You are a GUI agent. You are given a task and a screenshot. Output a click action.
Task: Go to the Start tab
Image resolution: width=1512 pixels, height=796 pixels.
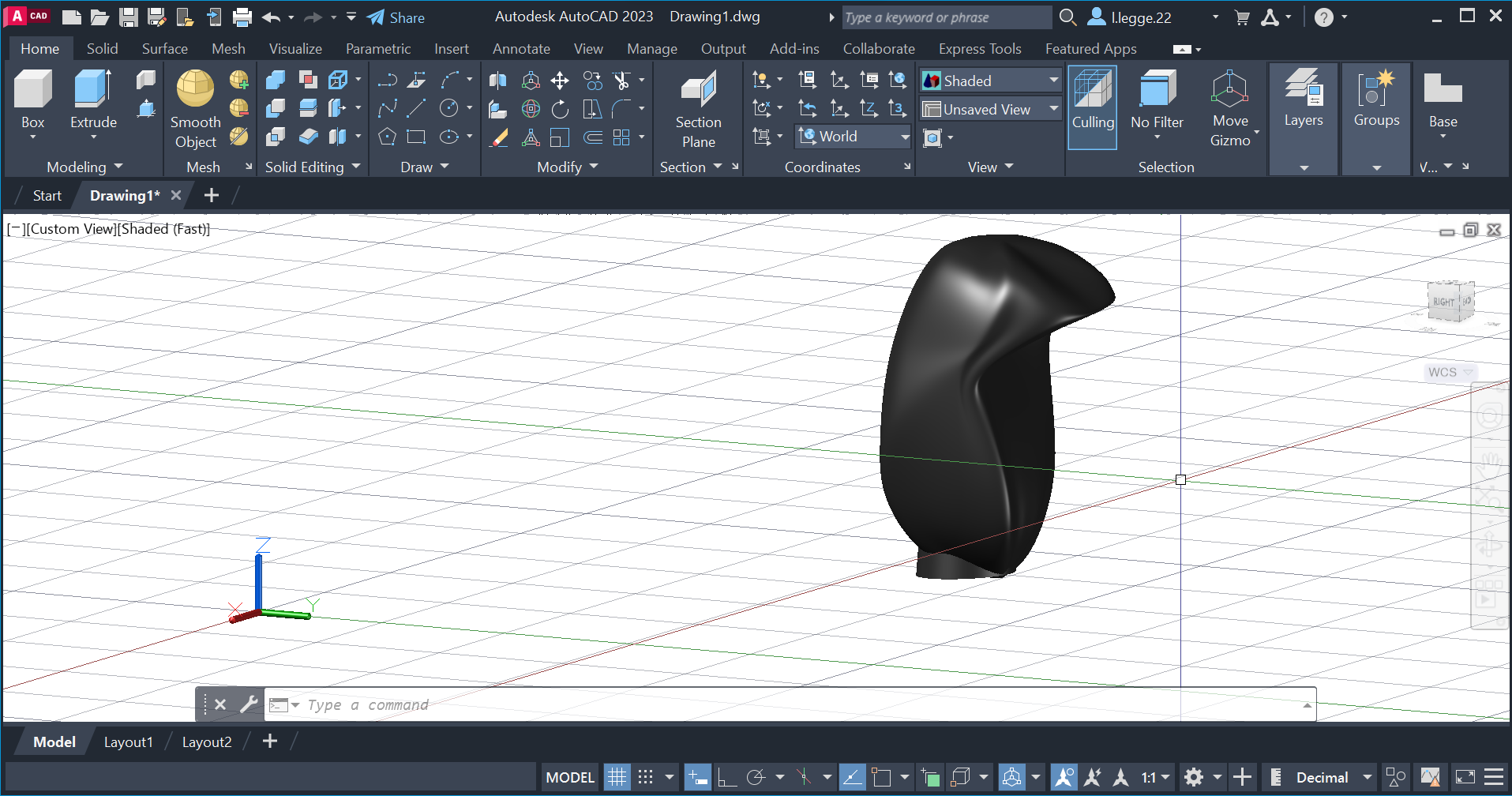tap(47, 195)
